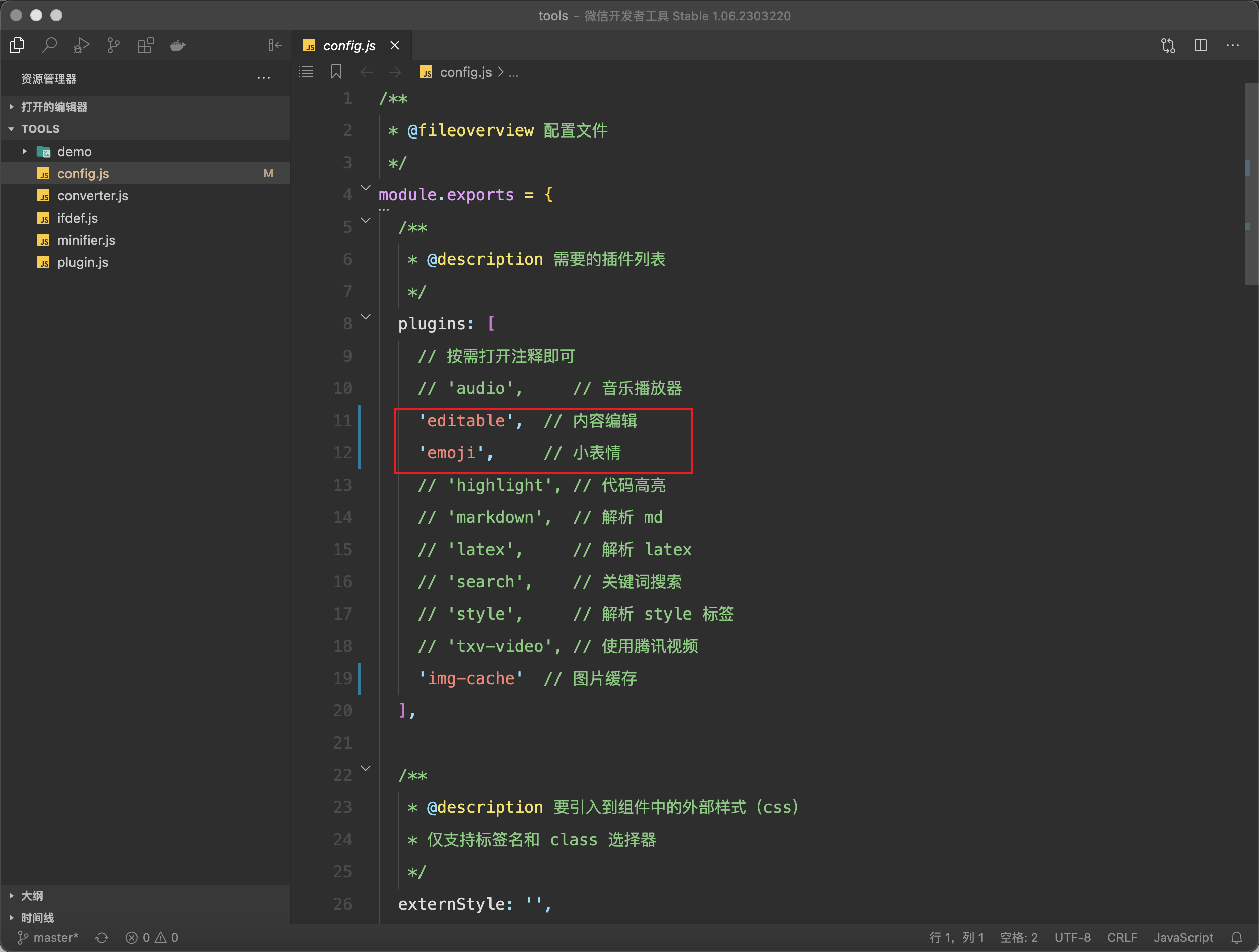The height and width of the screenshot is (952, 1259).
Task: Go forward with the right arrow
Action: tap(394, 72)
